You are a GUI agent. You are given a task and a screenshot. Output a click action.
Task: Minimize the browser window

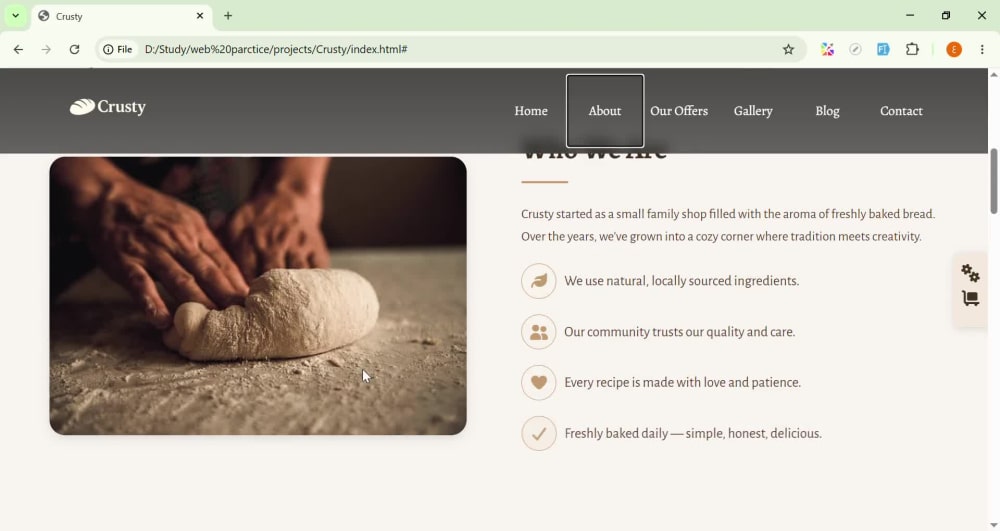[910, 15]
